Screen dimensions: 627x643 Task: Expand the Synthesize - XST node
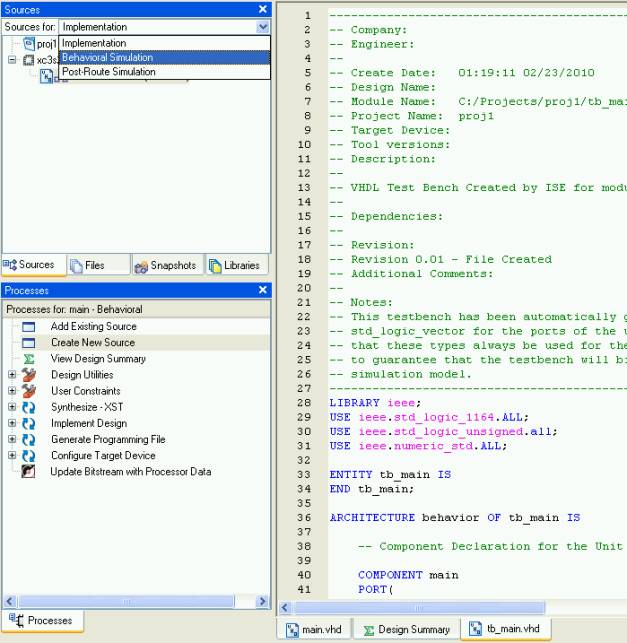(x=12, y=407)
